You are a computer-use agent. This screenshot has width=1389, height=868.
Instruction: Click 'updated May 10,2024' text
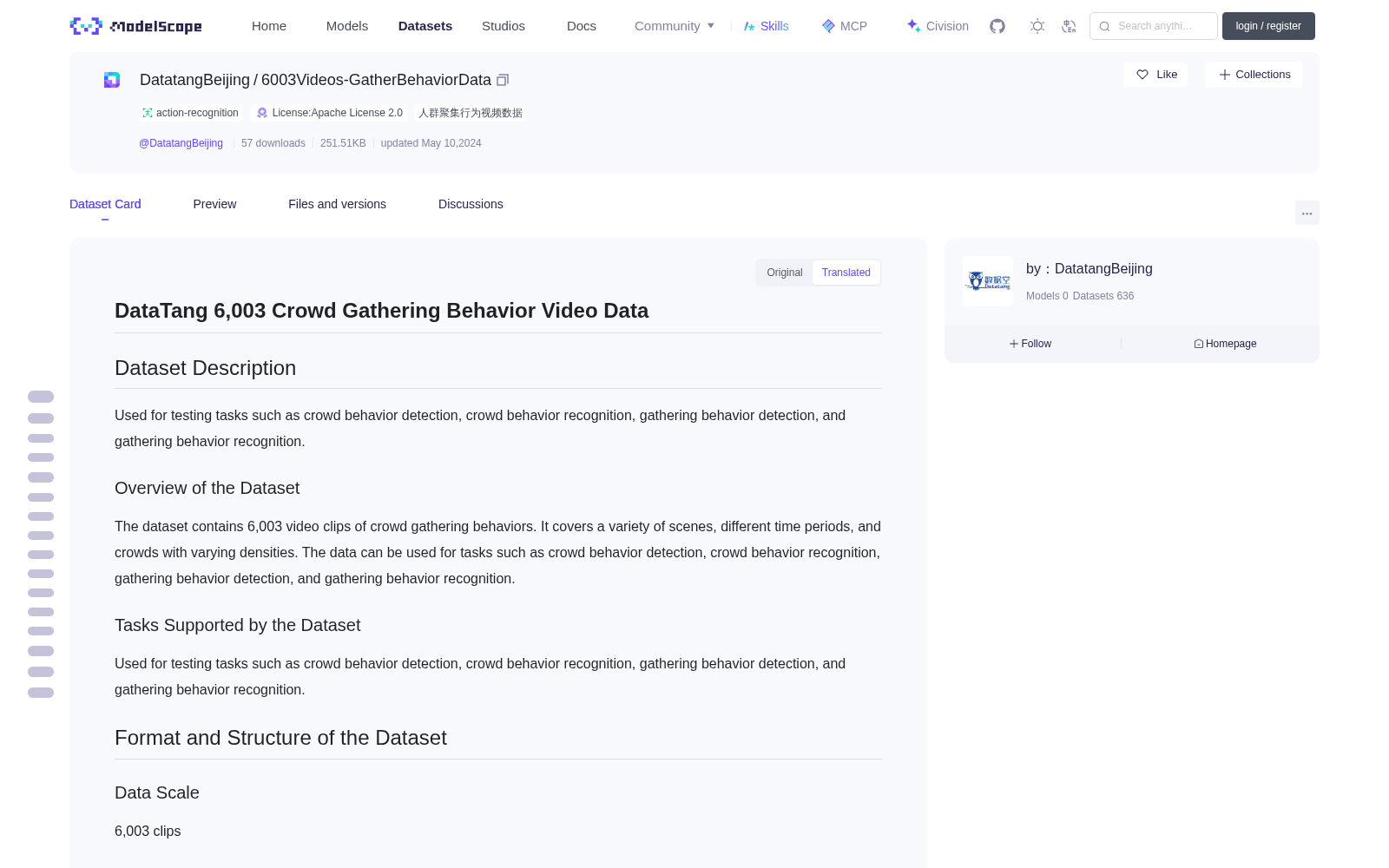(x=431, y=143)
